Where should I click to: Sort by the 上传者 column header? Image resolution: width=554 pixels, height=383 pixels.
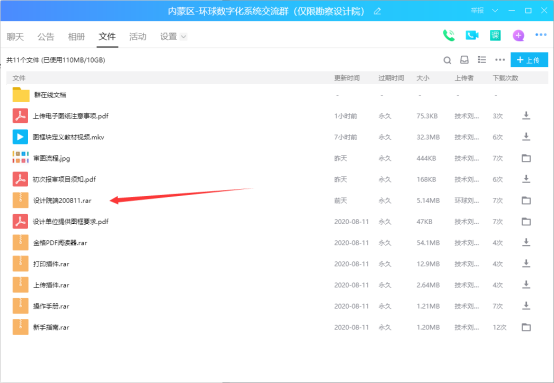click(x=464, y=78)
